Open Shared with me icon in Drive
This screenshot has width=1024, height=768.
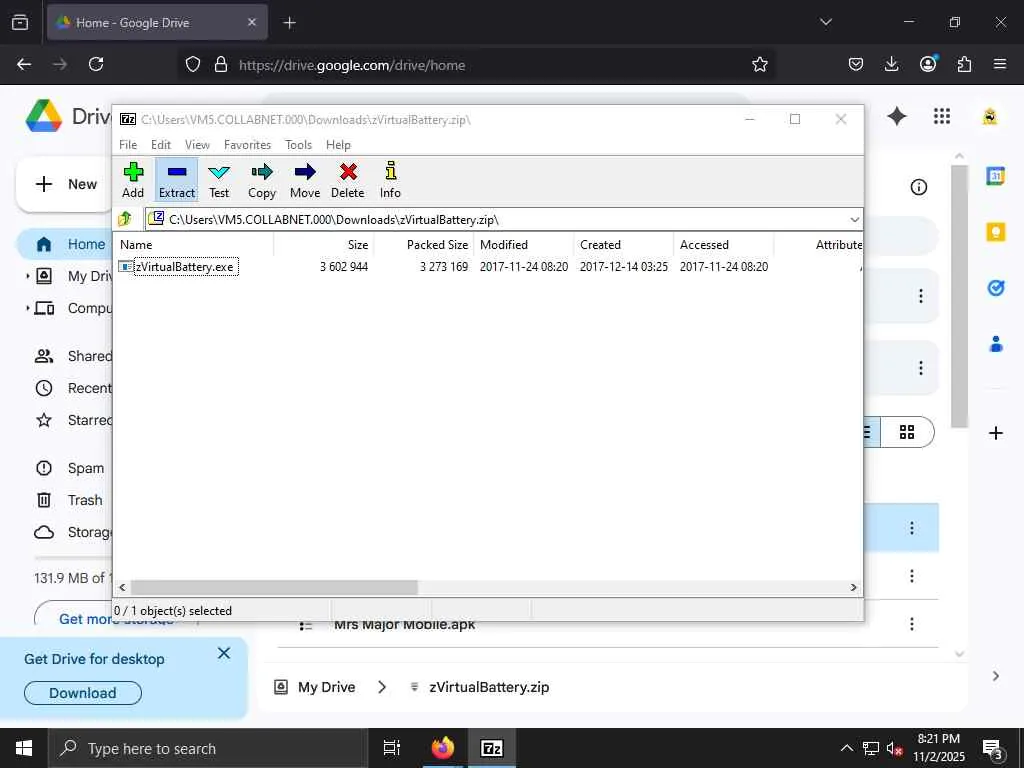(x=44, y=356)
